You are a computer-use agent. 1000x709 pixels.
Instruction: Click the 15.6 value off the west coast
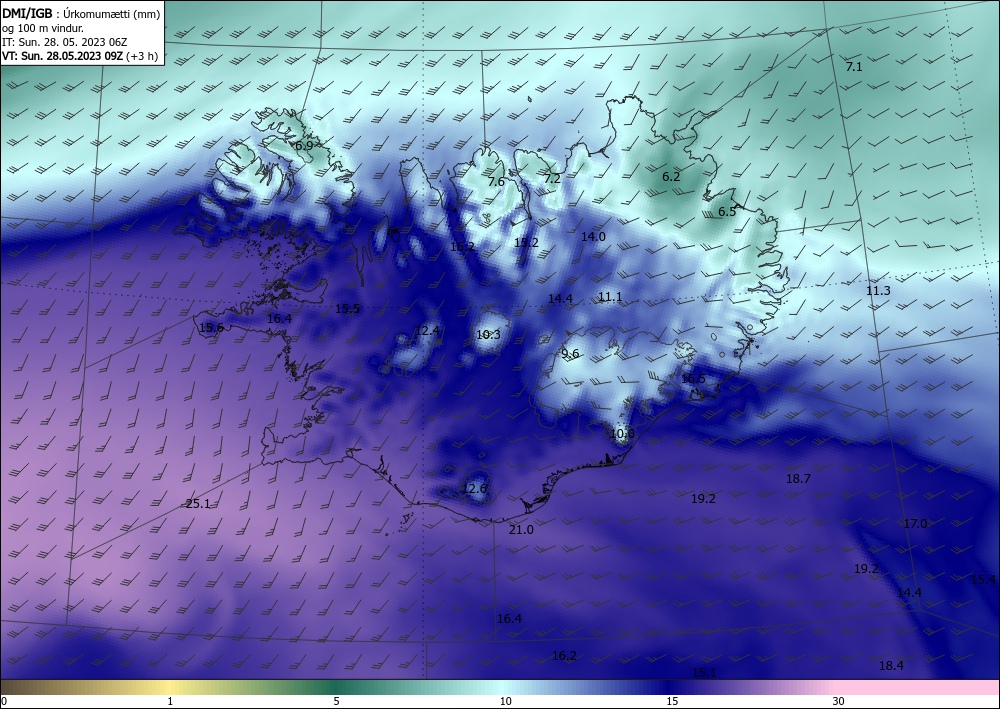click(x=211, y=328)
